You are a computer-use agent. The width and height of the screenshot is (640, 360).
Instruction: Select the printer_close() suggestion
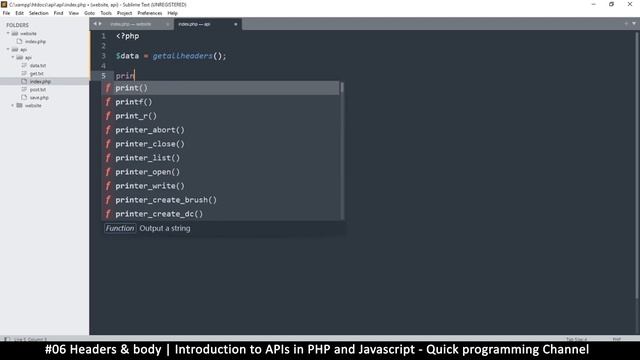(220, 144)
